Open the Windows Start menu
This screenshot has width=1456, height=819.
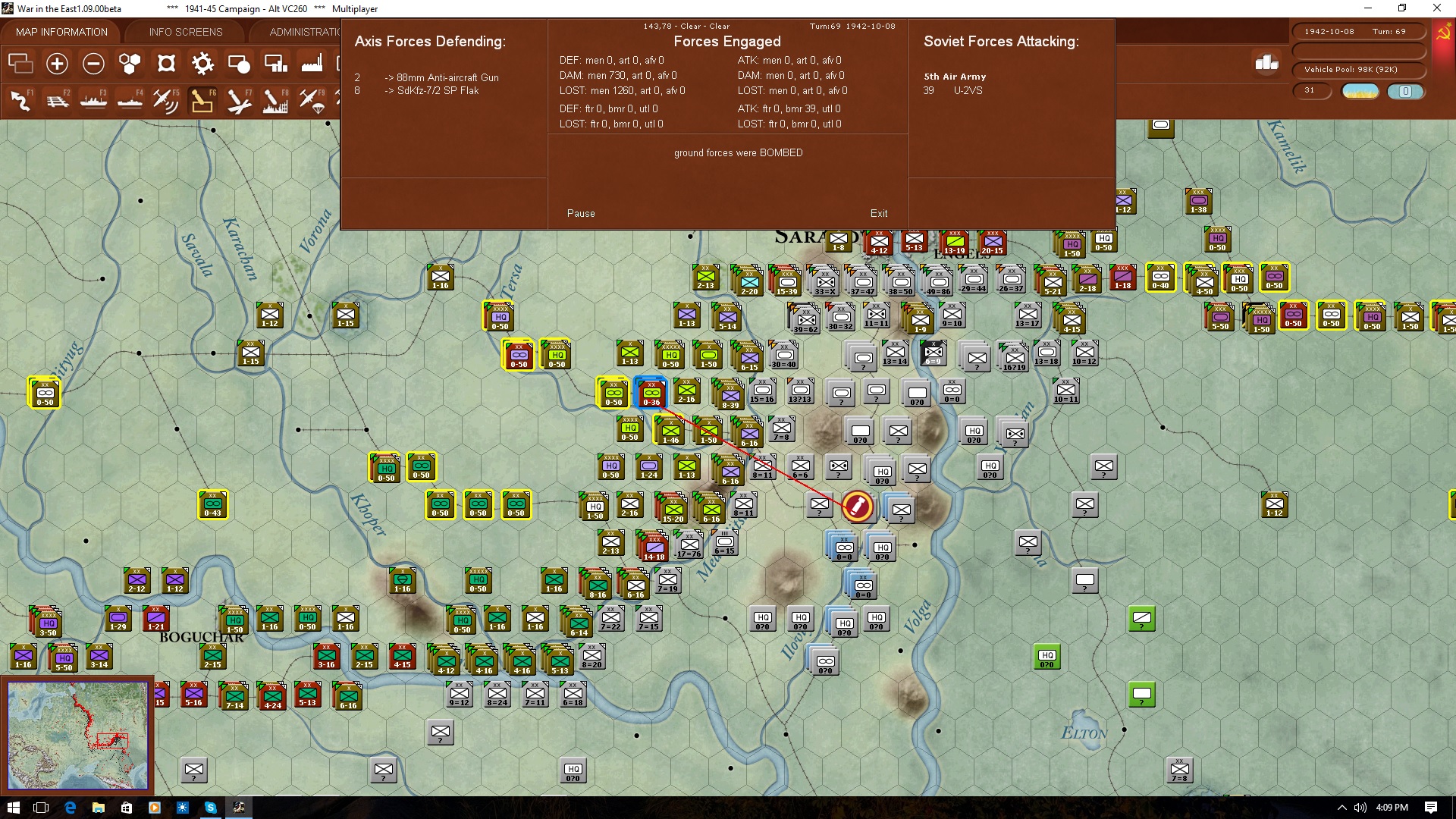click(x=13, y=808)
